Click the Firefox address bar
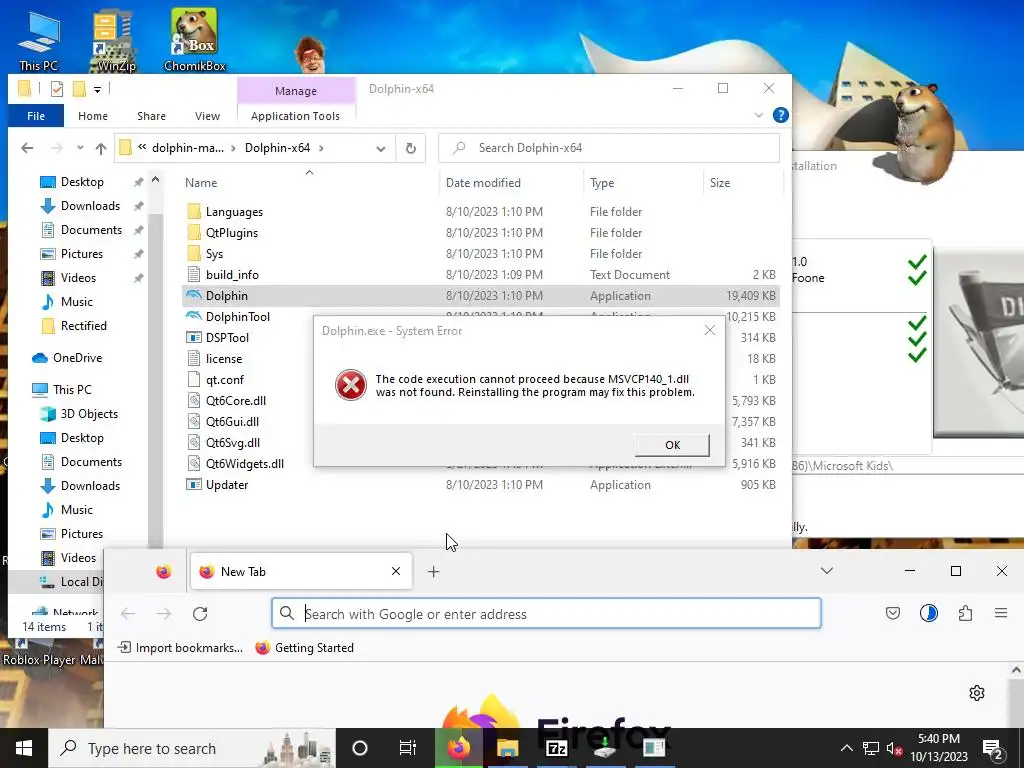Image resolution: width=1024 pixels, height=768 pixels. (x=546, y=614)
